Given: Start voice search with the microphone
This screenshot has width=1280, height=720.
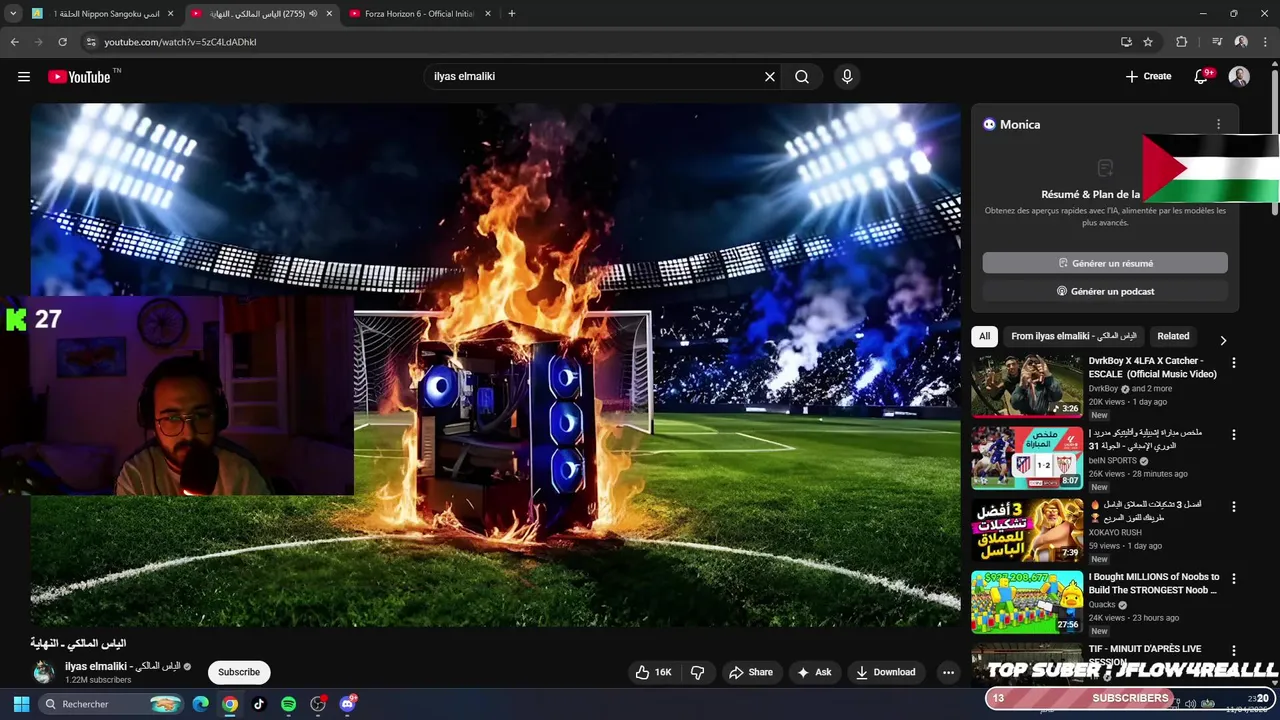Looking at the screenshot, I should point(847,76).
